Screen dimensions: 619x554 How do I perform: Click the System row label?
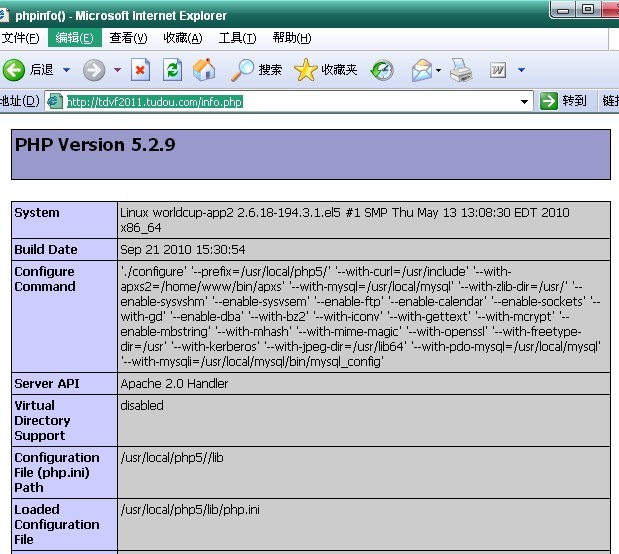[x=37, y=212]
